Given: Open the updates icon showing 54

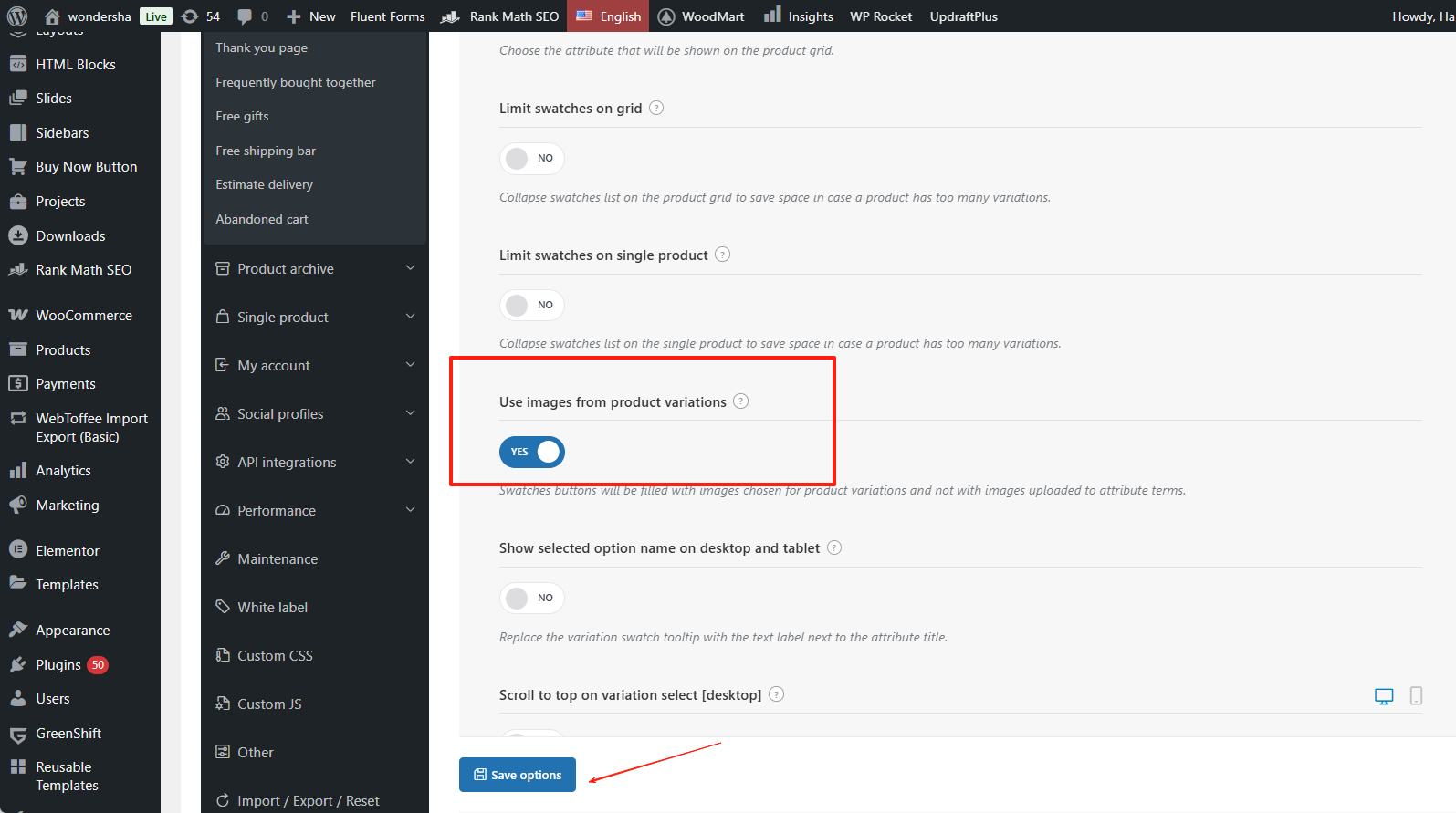Looking at the screenshot, I should pos(201,16).
